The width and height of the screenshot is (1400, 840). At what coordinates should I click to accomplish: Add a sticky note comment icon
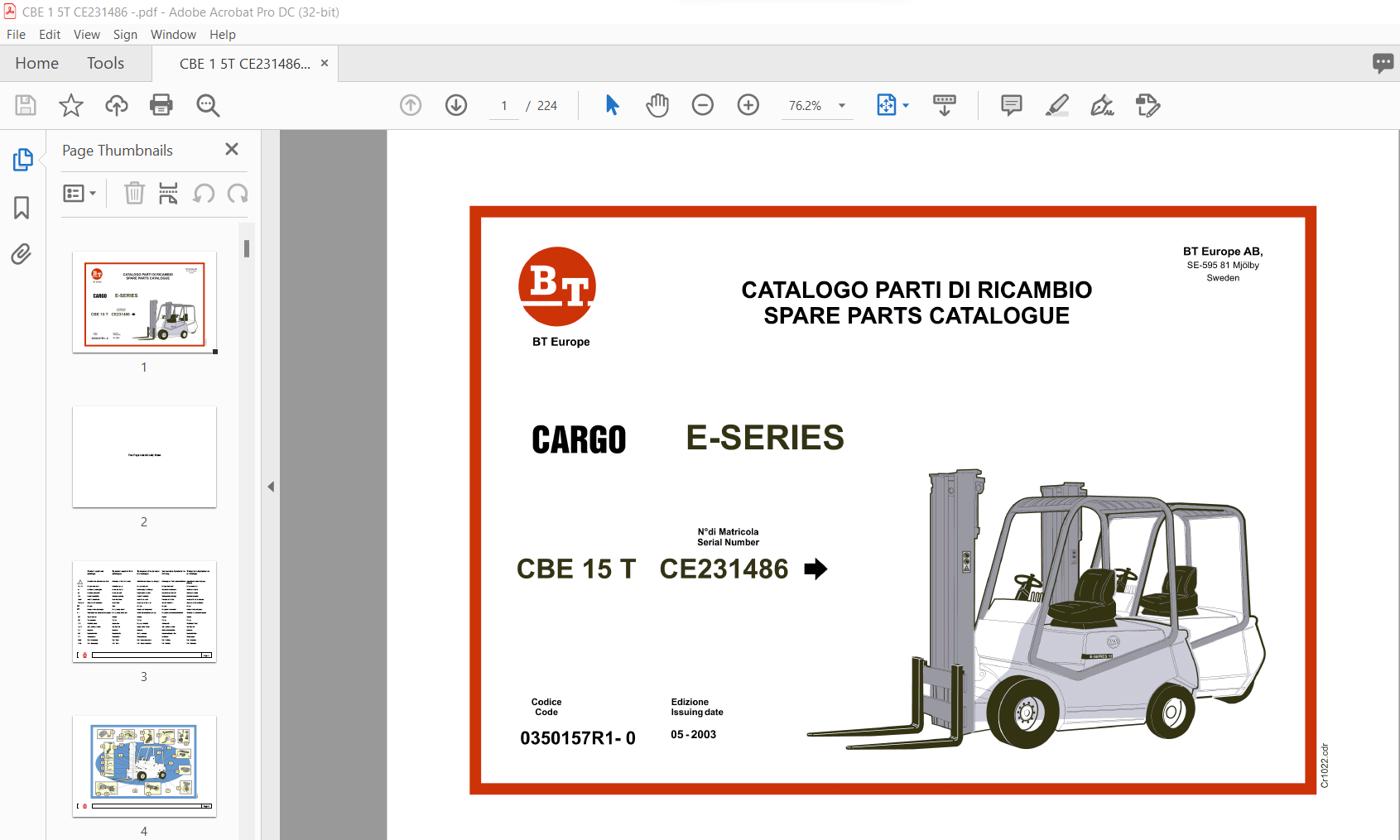point(1012,105)
